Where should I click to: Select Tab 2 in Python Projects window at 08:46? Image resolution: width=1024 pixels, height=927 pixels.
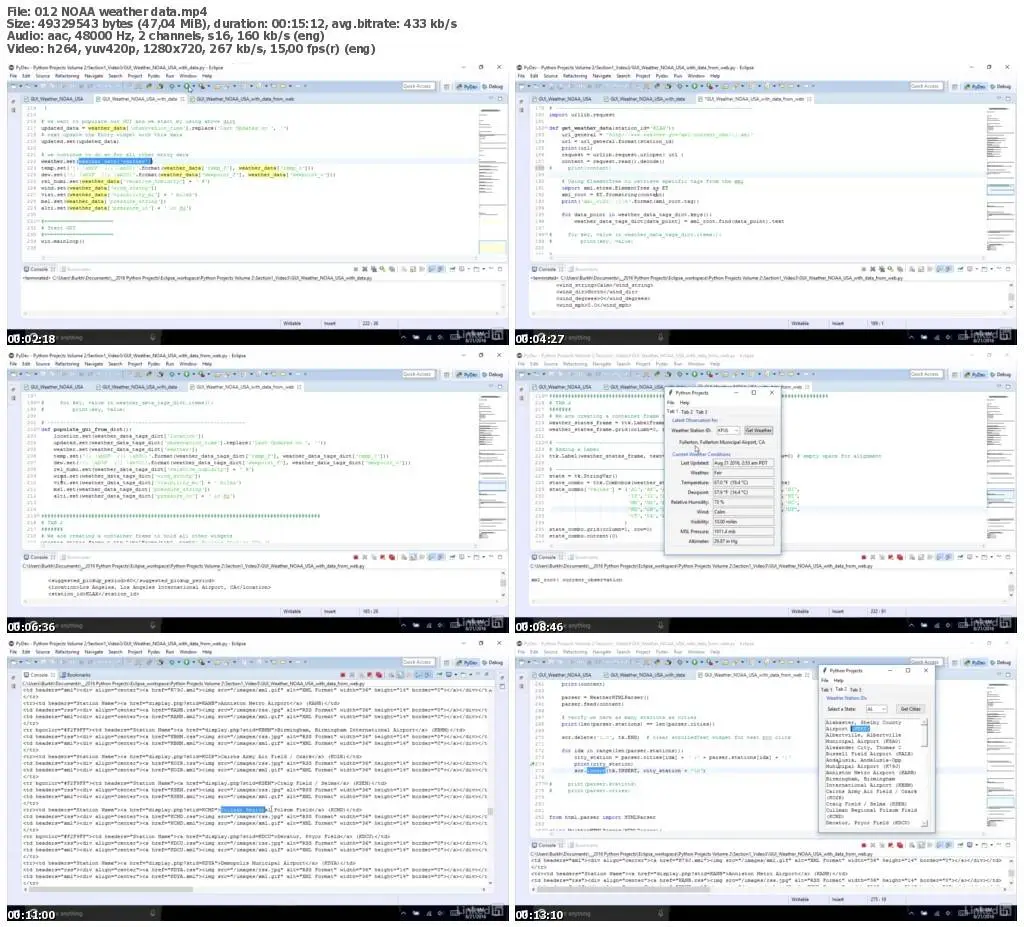click(686, 412)
